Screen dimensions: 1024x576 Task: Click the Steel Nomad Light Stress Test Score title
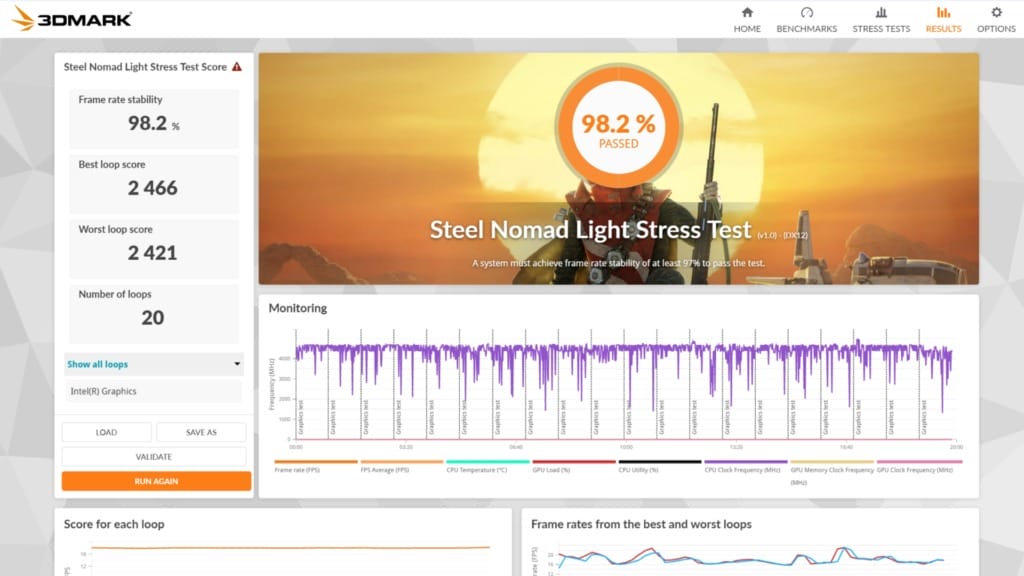[145, 67]
